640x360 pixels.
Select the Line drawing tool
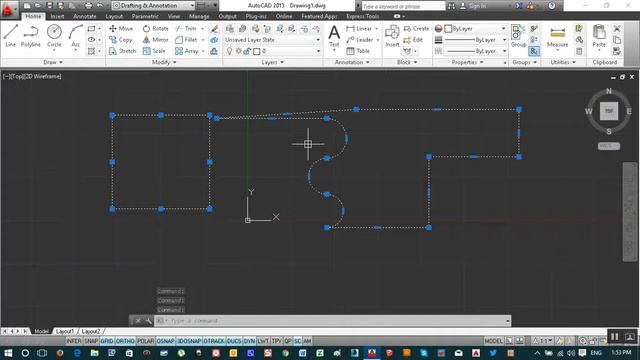coord(11,36)
